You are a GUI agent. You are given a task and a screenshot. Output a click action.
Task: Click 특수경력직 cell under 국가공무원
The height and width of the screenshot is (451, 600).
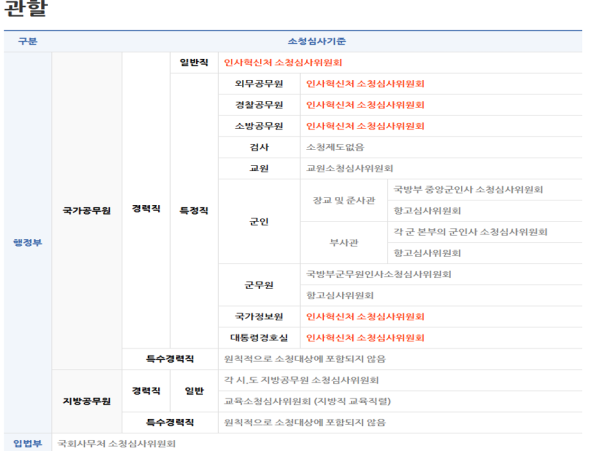pos(170,359)
